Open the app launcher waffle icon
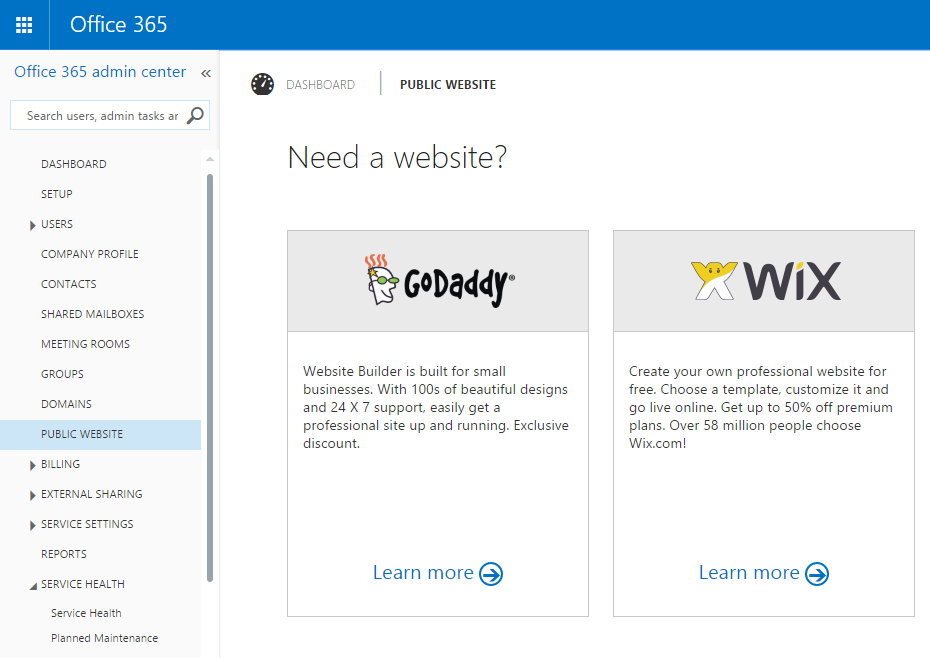Screen dimensions: 930x658 click(x=24, y=25)
